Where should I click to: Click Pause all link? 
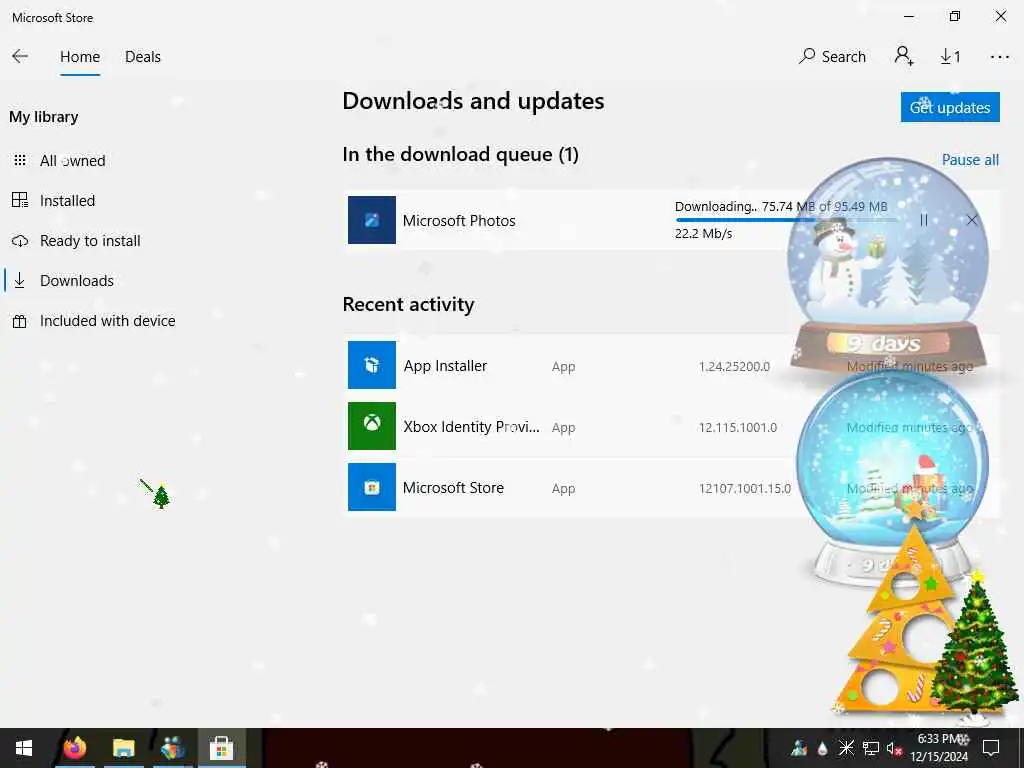(970, 160)
